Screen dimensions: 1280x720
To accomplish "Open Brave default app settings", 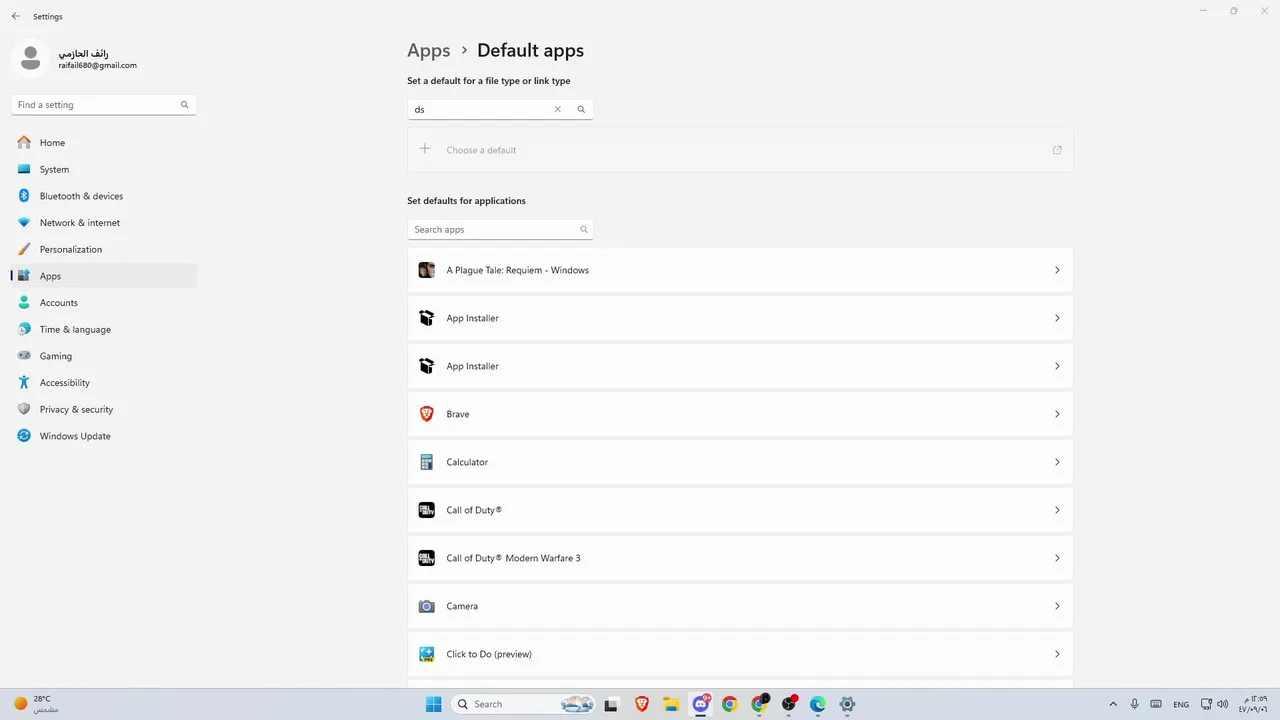I will tap(740, 414).
